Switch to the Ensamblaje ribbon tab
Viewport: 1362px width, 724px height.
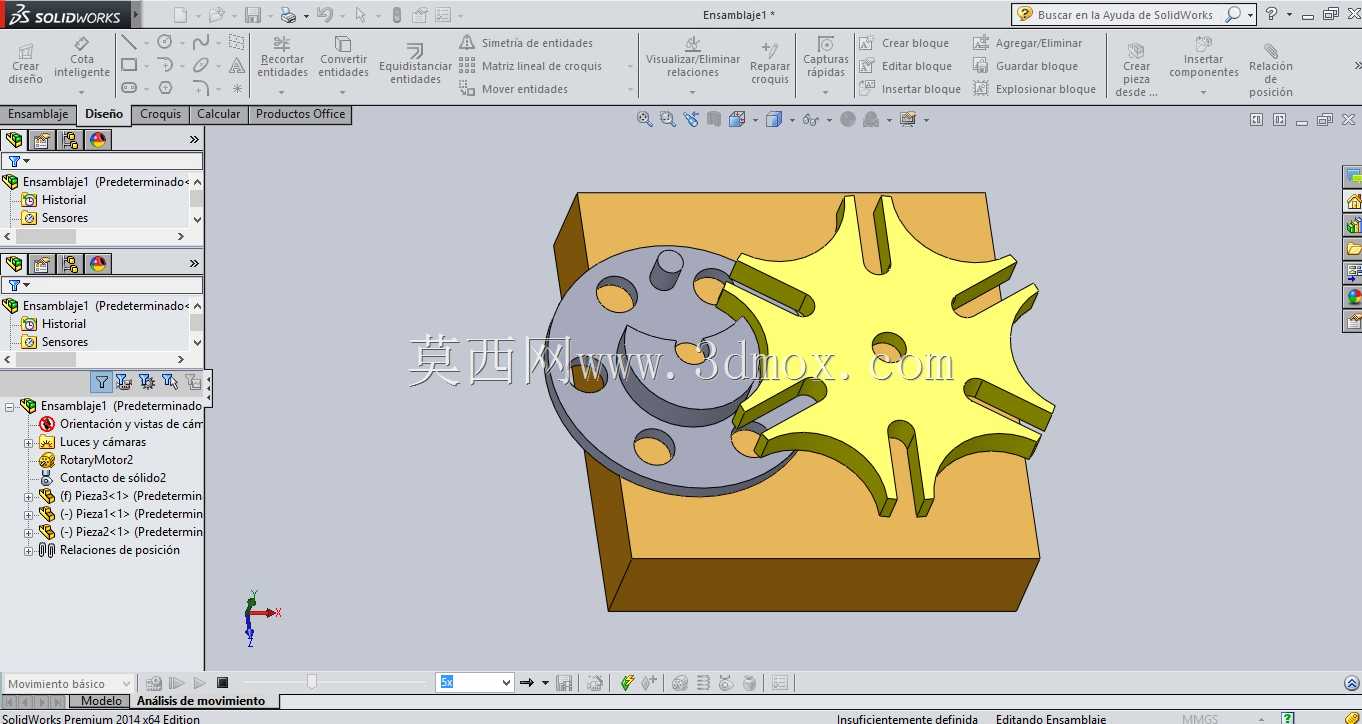point(38,114)
